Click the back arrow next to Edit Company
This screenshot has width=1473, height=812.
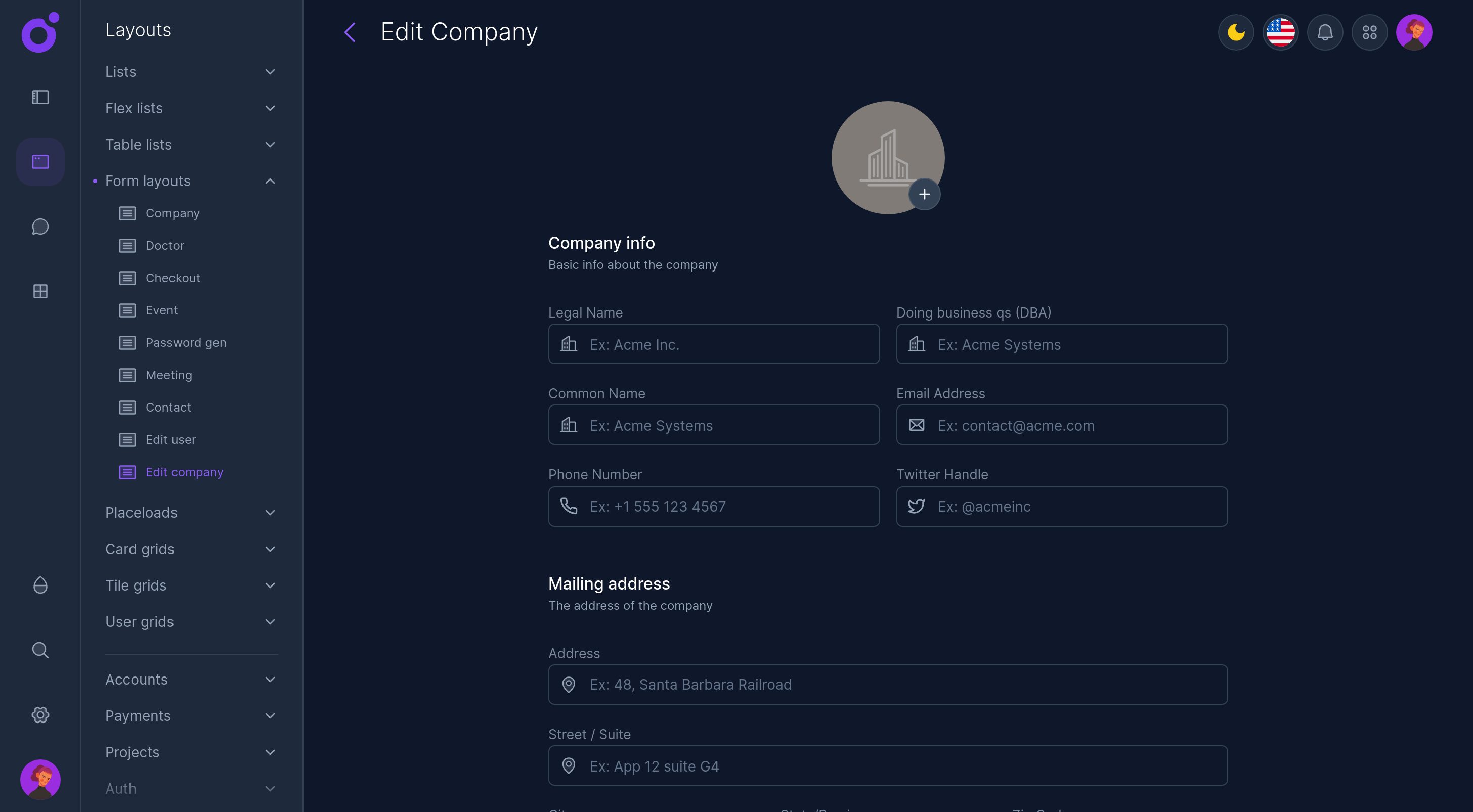(x=350, y=32)
